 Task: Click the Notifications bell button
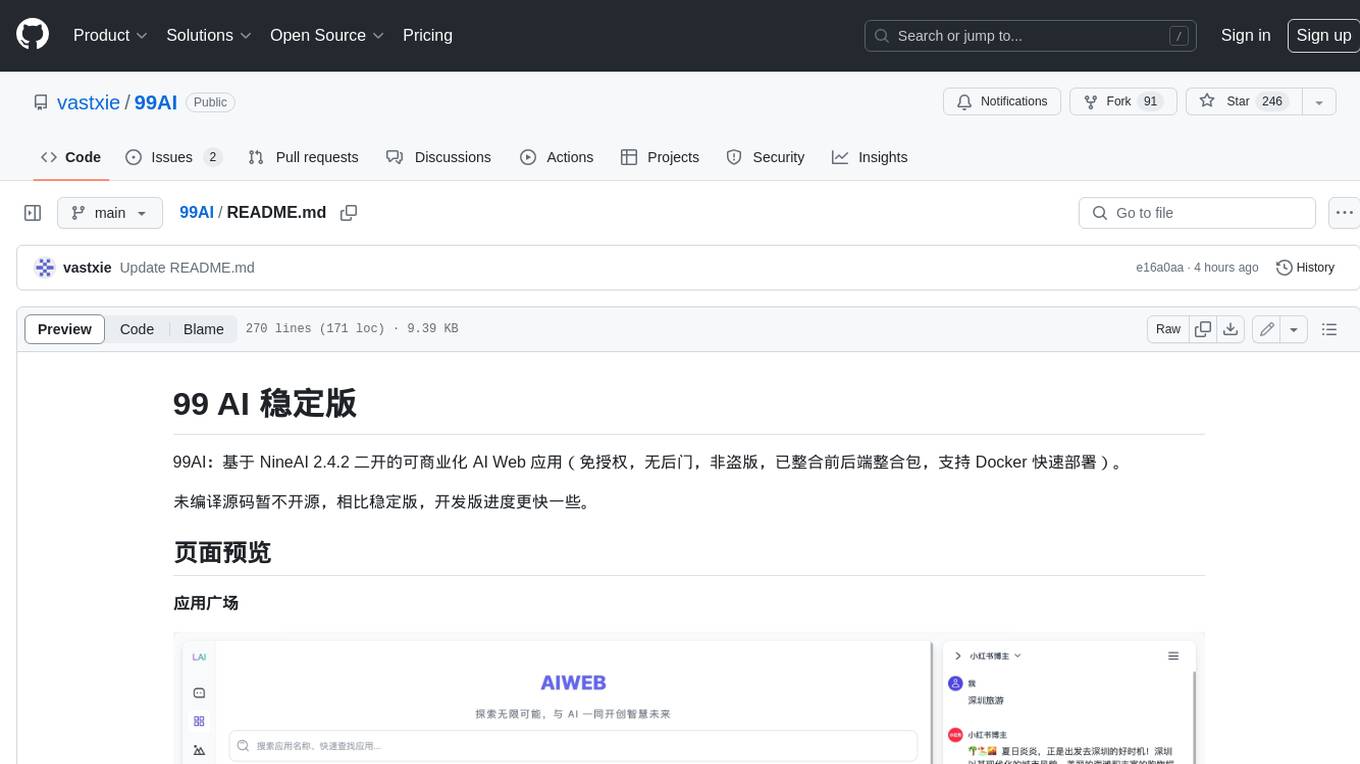coord(1002,102)
